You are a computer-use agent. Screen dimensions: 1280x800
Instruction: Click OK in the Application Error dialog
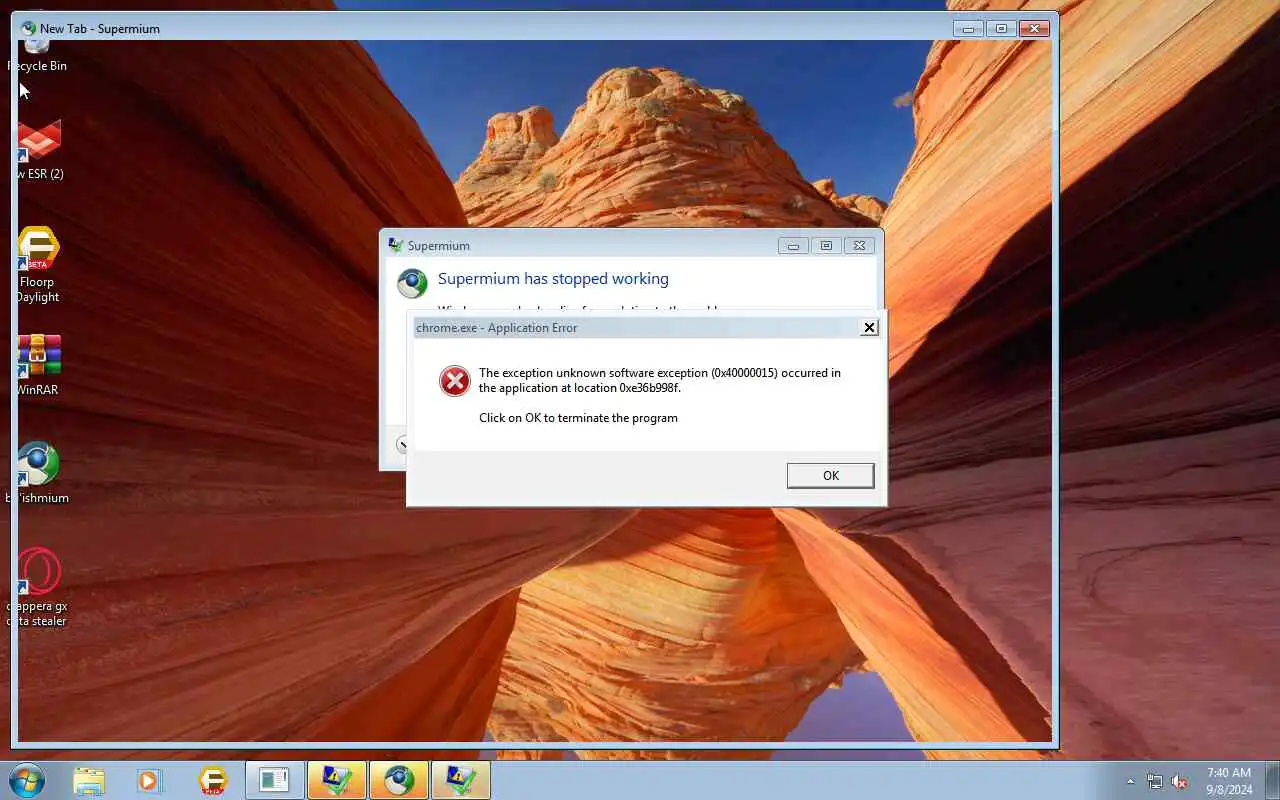click(830, 475)
